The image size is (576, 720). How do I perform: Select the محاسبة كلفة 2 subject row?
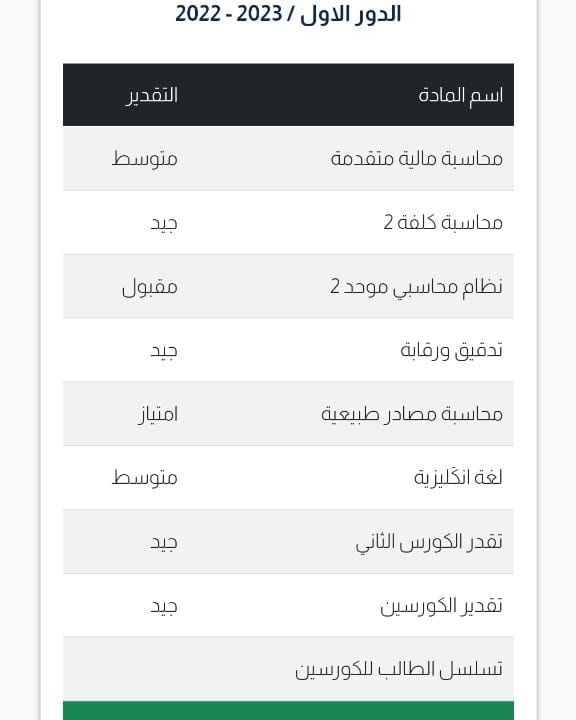288,223
